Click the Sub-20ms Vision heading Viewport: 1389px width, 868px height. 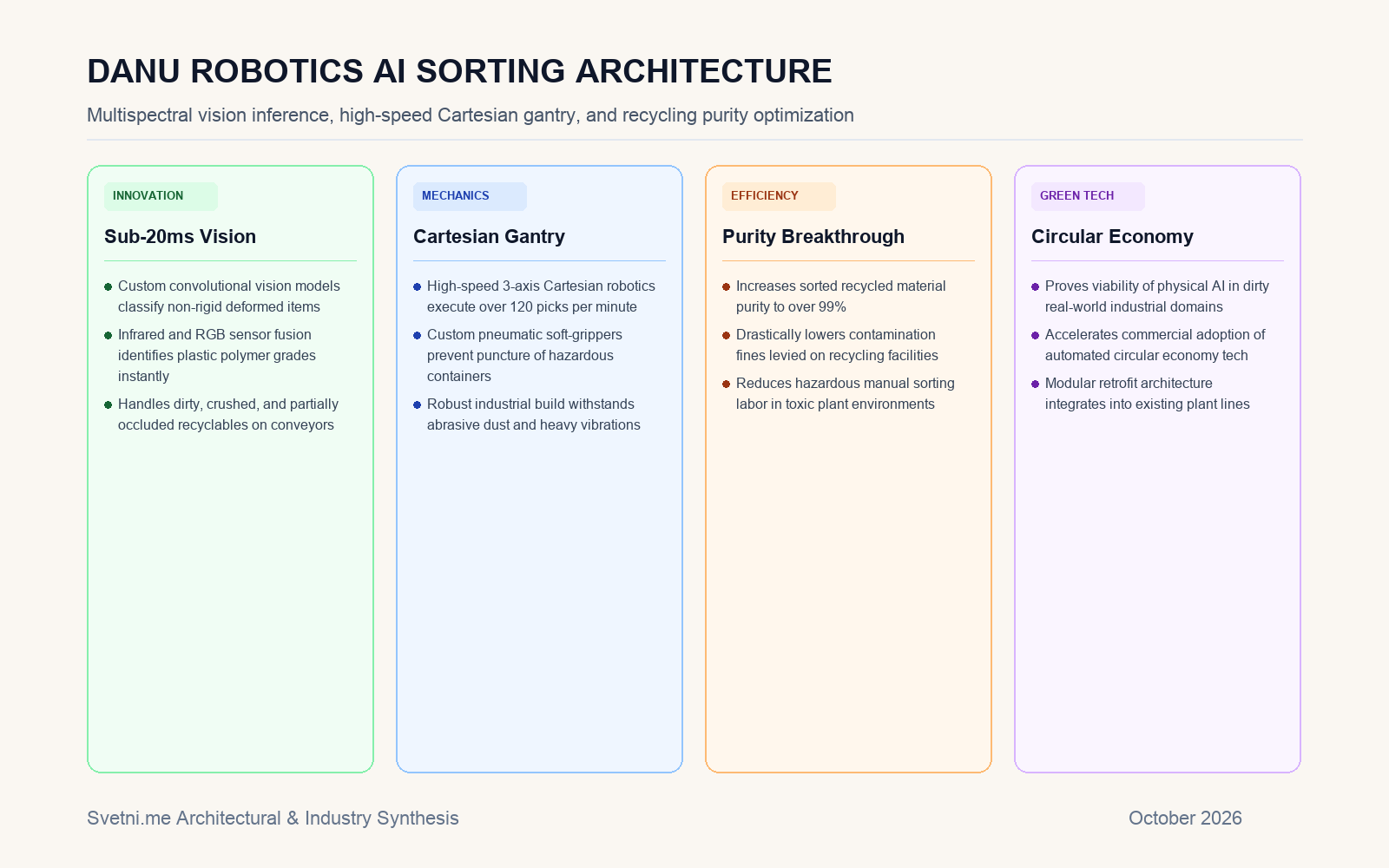180,237
